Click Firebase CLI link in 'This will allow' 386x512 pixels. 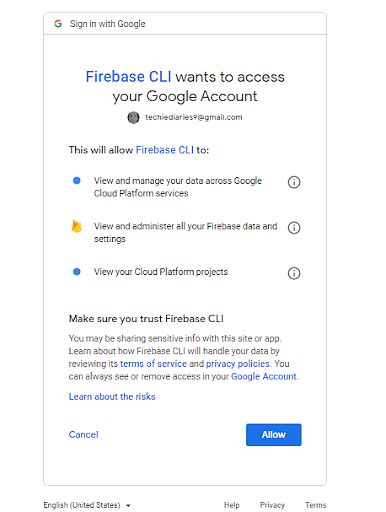(x=165, y=150)
